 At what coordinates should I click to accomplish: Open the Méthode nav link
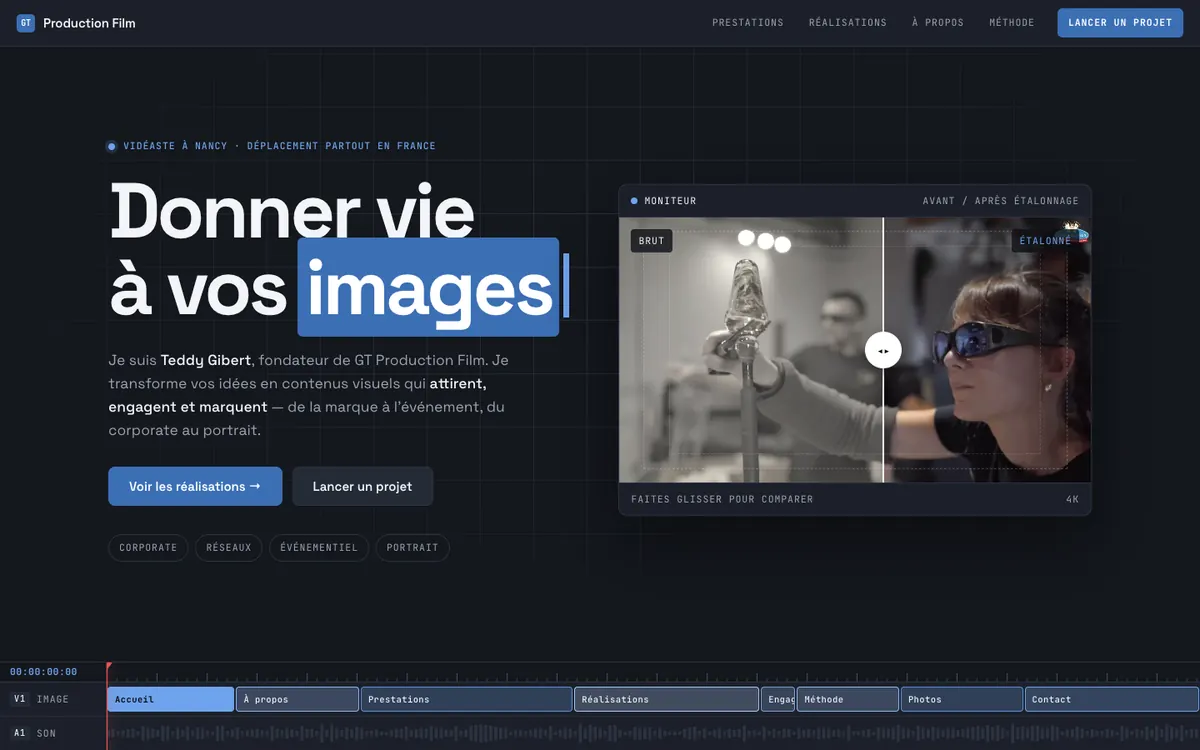pyautogui.click(x=1012, y=23)
